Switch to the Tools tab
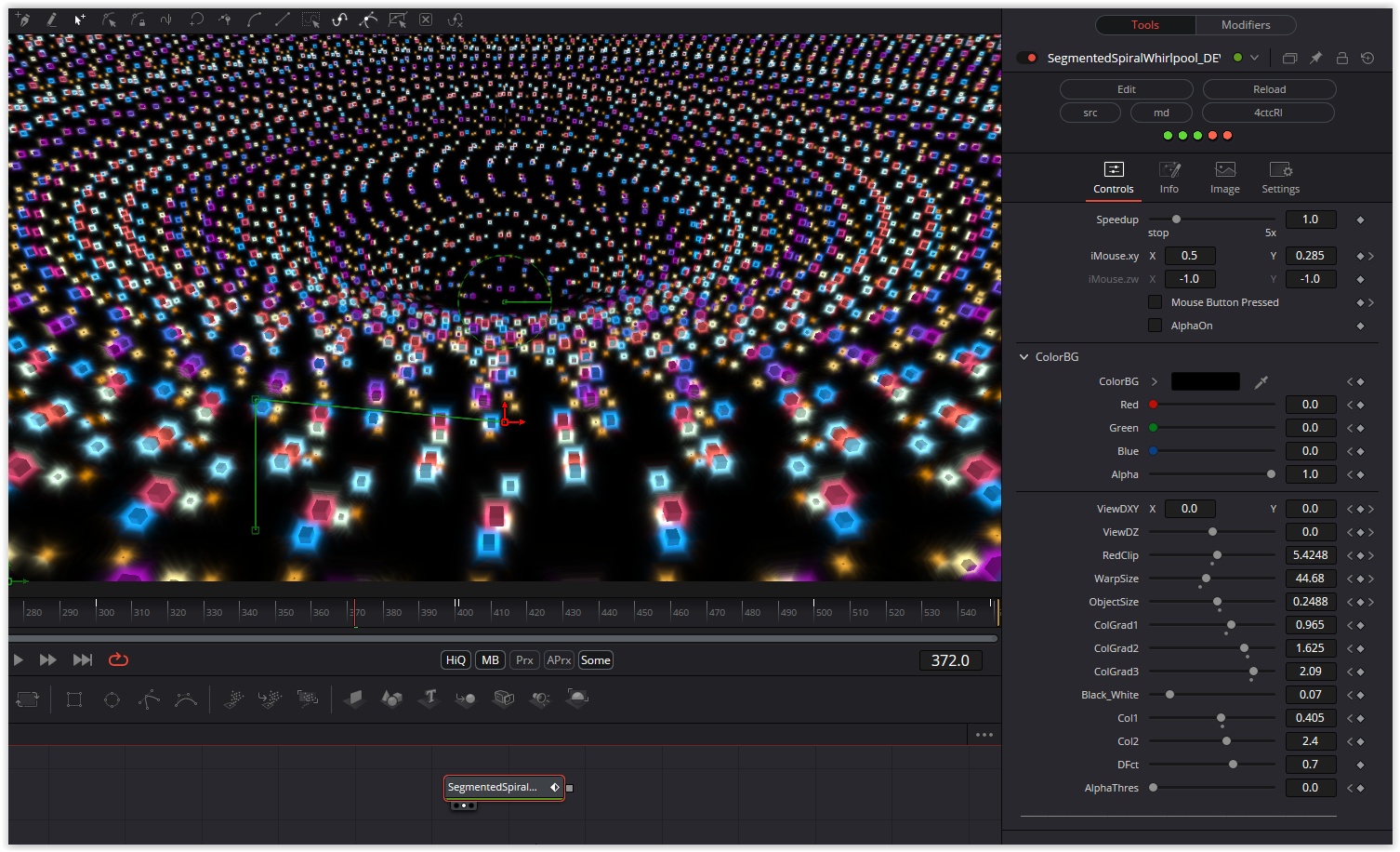 click(1145, 25)
